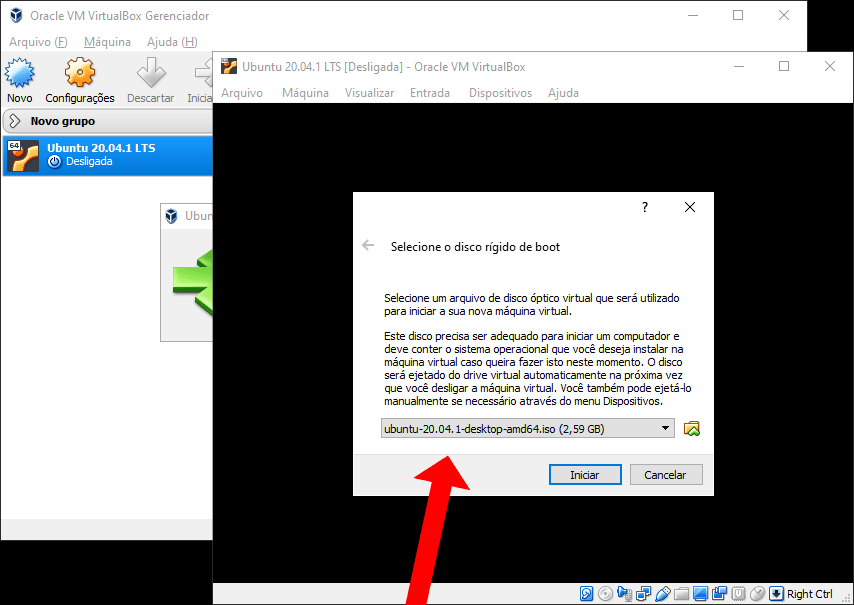The image size is (854, 605).
Task: Click the Novo grupo header label
Action: 63,121
